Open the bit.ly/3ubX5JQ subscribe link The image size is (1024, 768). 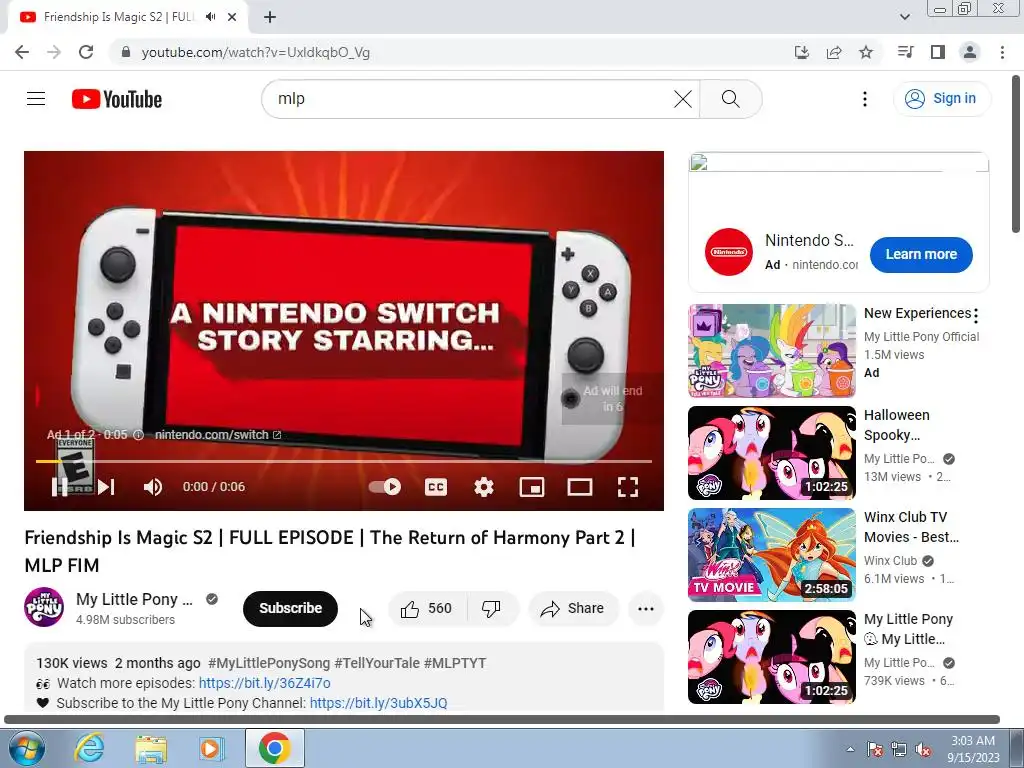click(x=378, y=703)
